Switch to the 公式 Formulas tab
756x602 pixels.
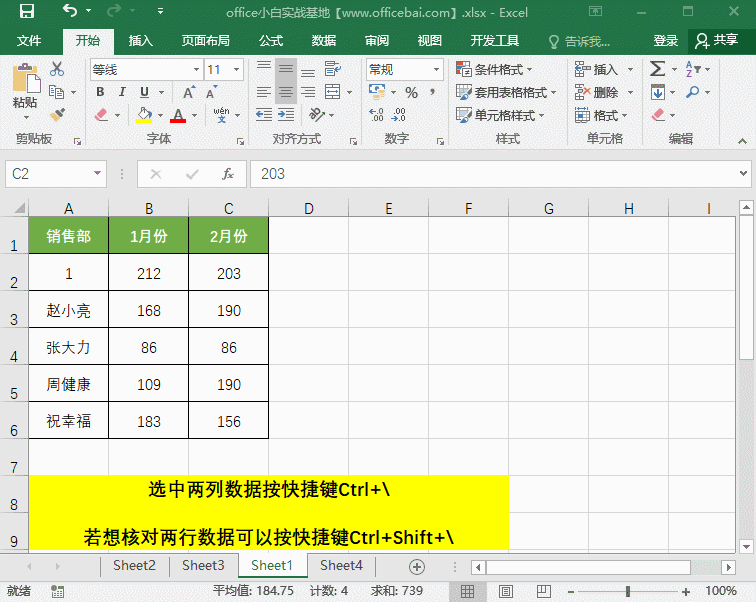pos(271,41)
